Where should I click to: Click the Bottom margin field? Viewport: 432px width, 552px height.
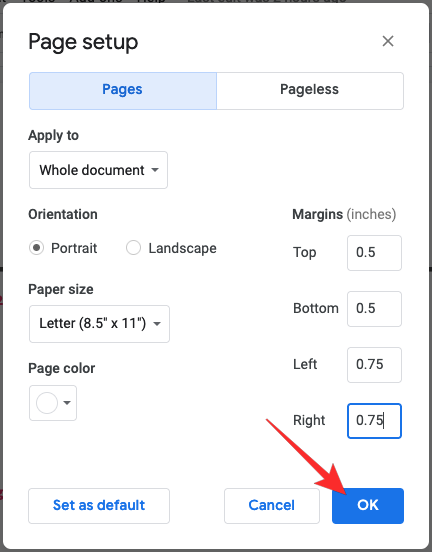[x=374, y=309]
